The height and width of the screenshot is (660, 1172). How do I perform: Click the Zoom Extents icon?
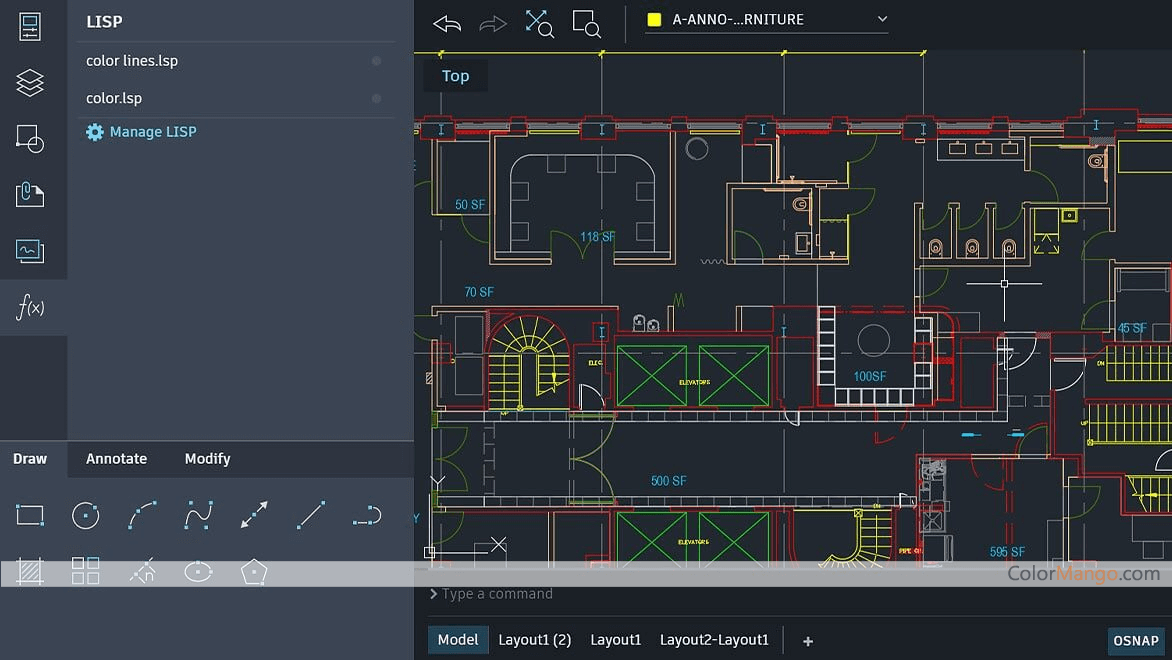(539, 24)
